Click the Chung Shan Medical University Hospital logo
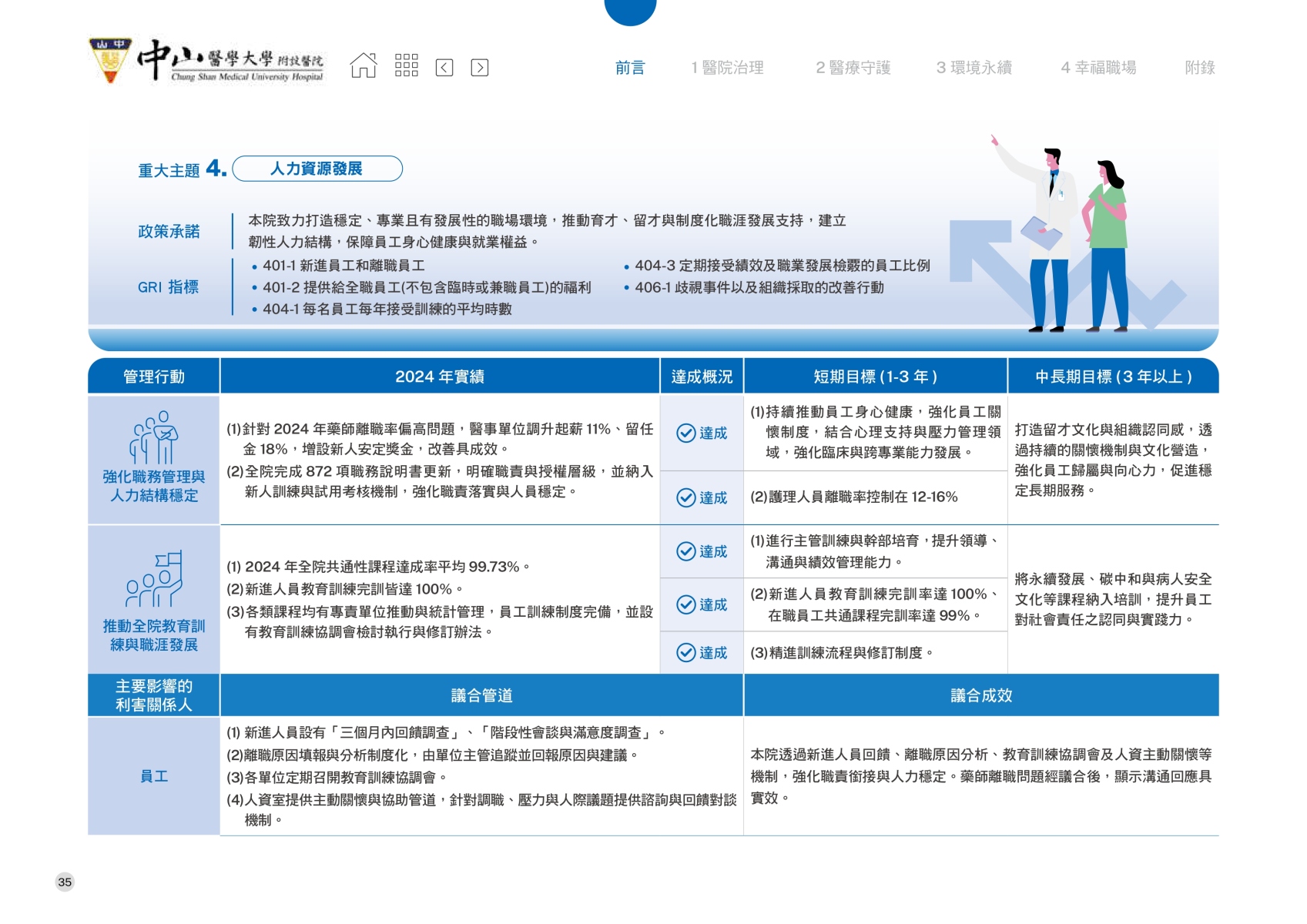 (207, 62)
